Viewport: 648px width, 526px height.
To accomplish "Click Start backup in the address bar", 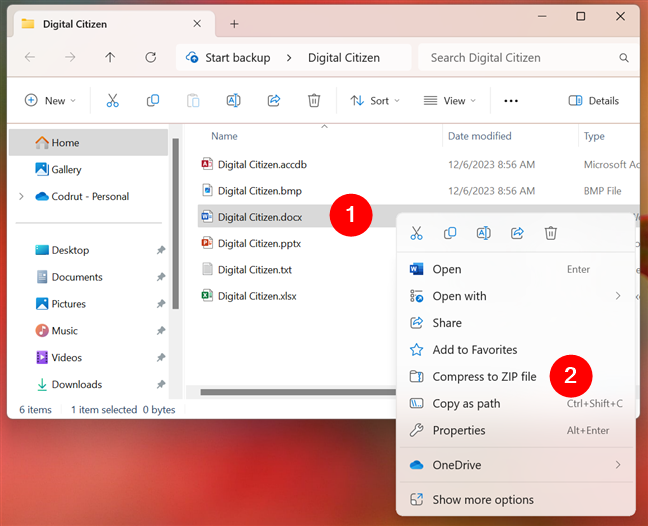I will click(x=238, y=57).
